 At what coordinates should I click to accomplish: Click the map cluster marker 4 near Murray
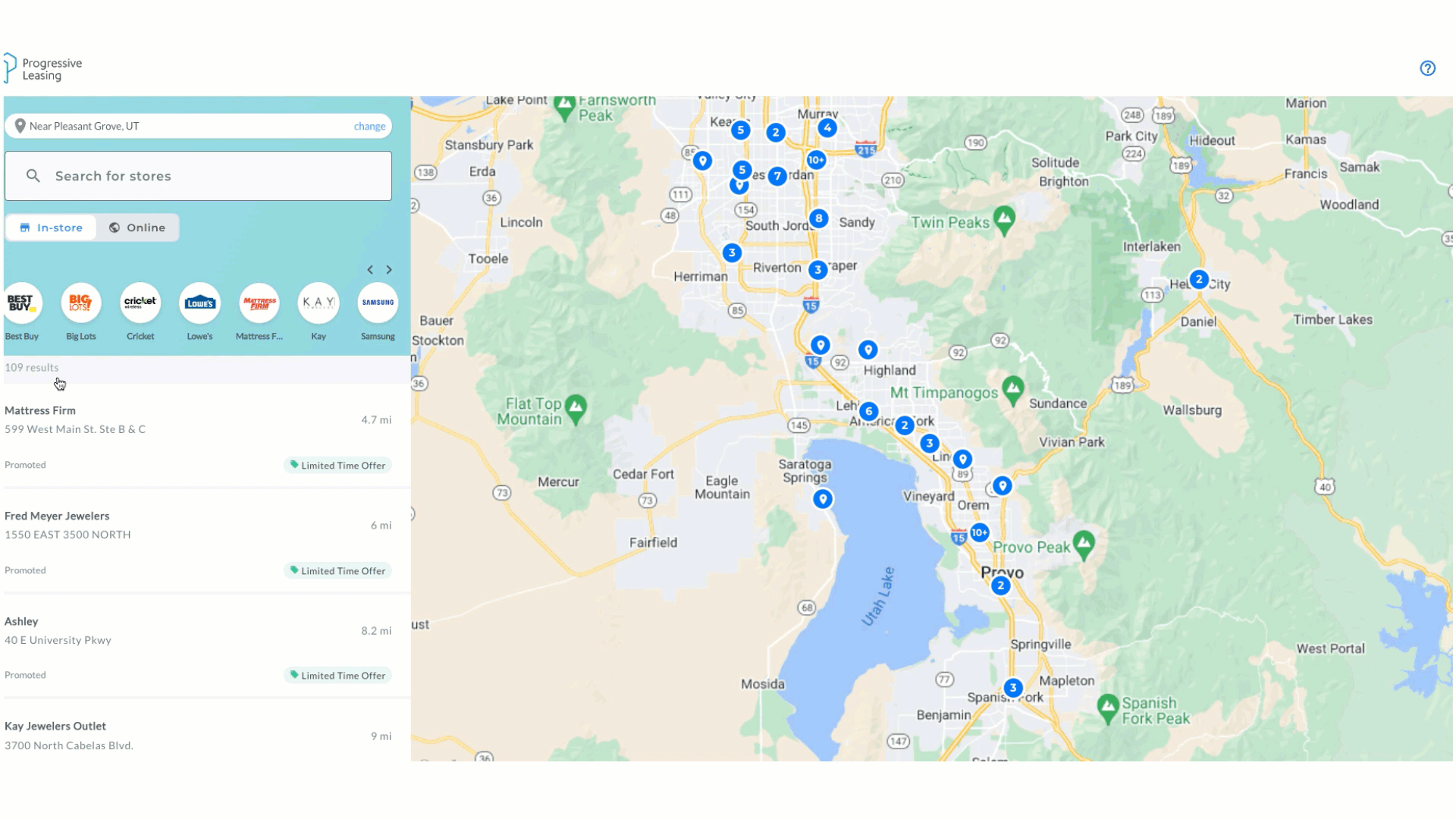827,128
